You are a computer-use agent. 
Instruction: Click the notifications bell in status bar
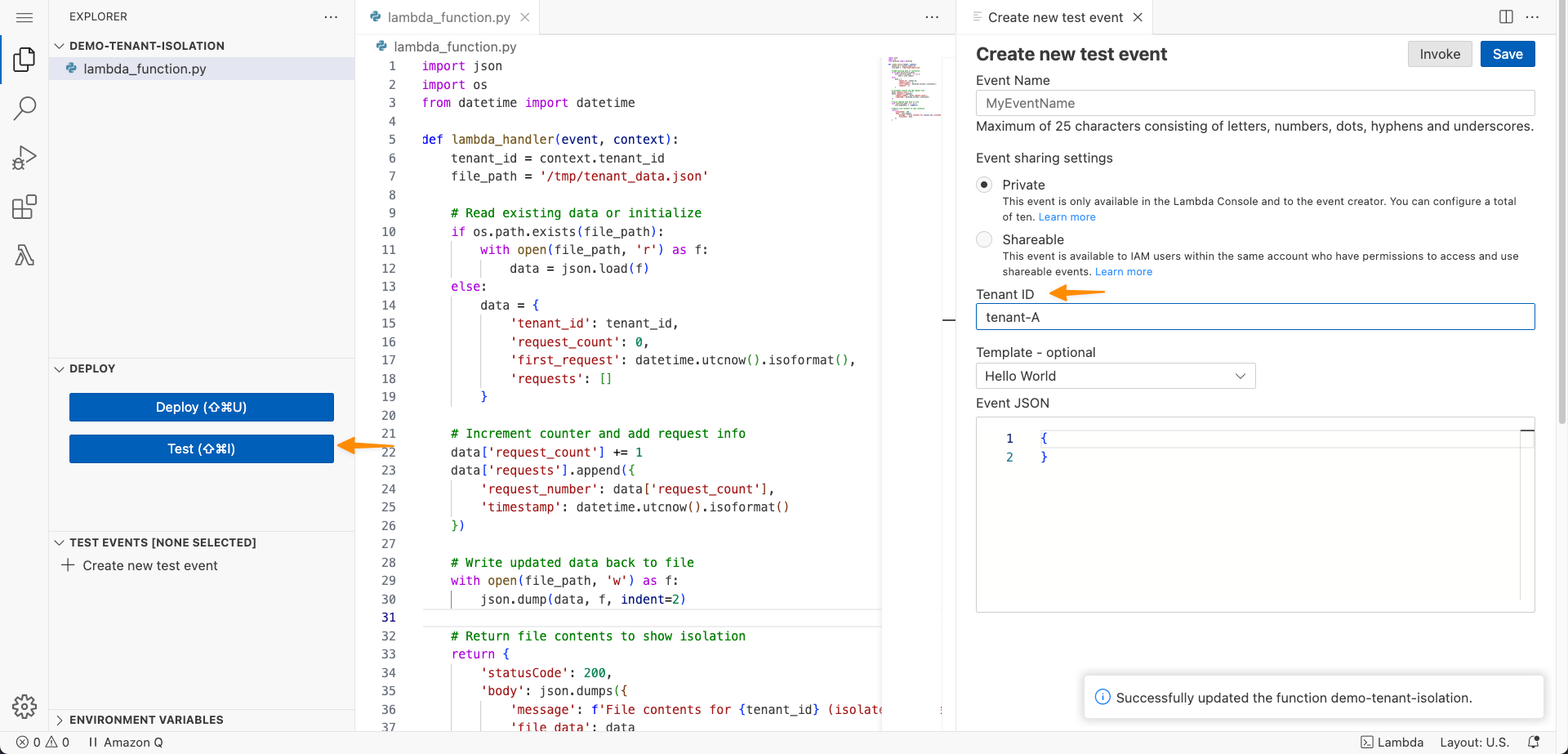tap(1534, 742)
